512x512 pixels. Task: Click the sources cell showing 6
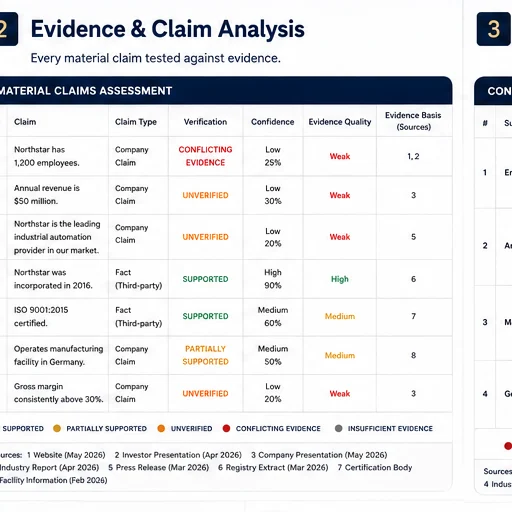[x=413, y=279]
